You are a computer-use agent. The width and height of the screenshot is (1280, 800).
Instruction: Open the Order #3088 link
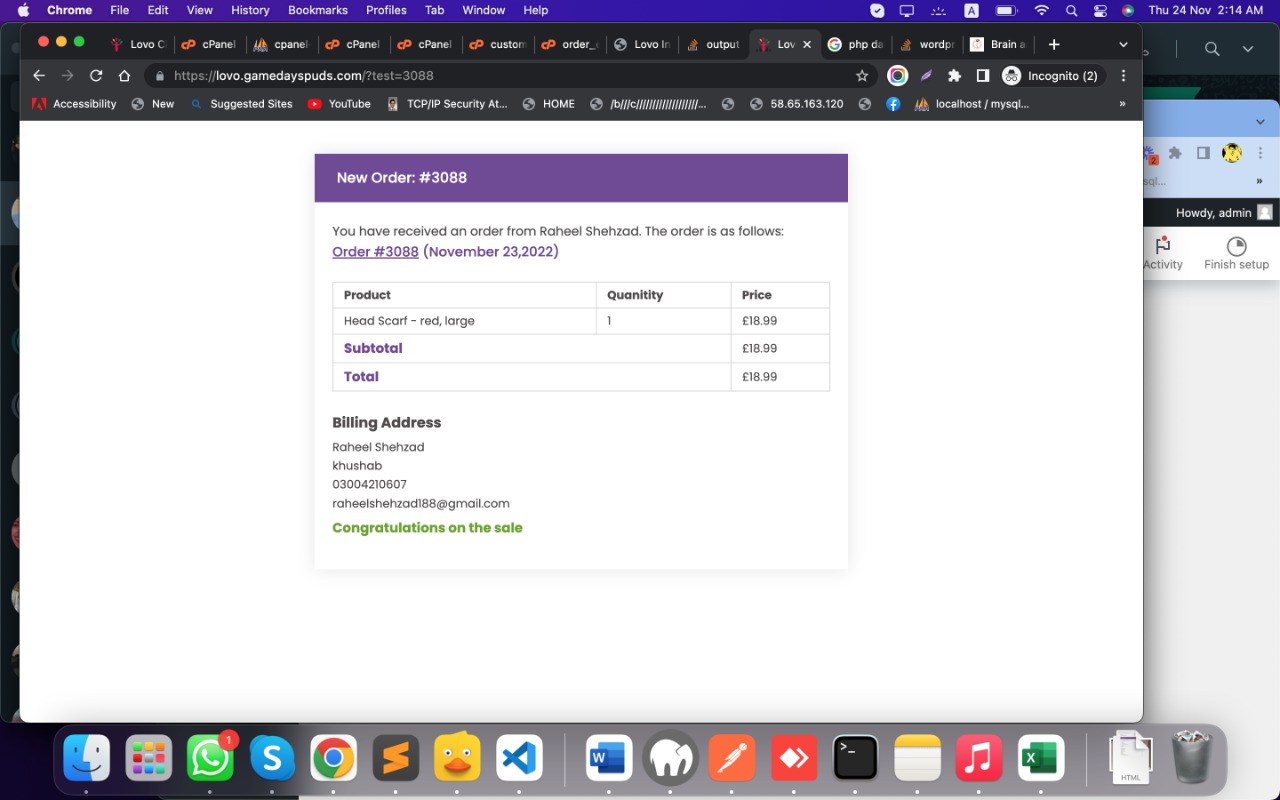[375, 252]
